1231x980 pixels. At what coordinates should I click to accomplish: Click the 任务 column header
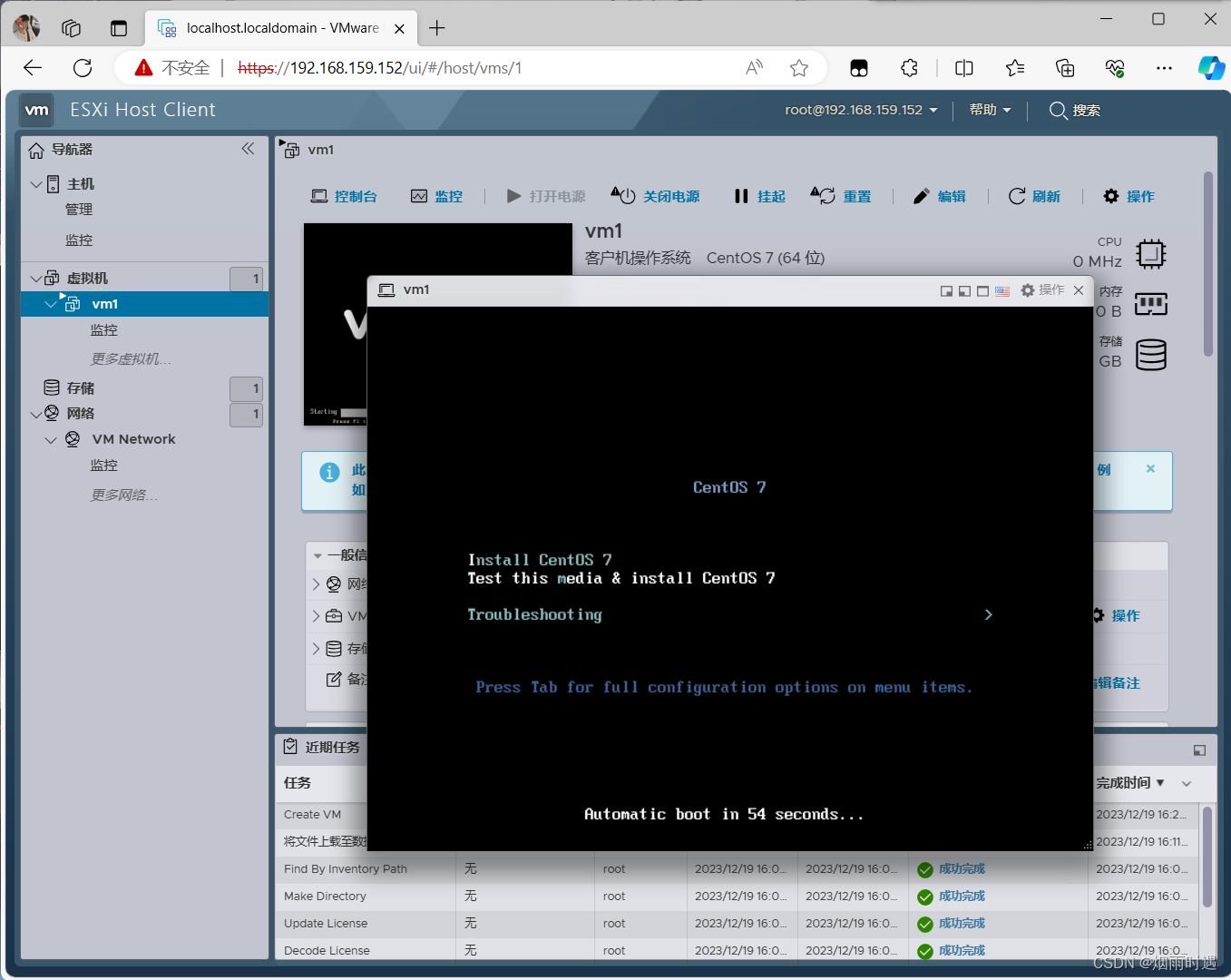[x=298, y=783]
